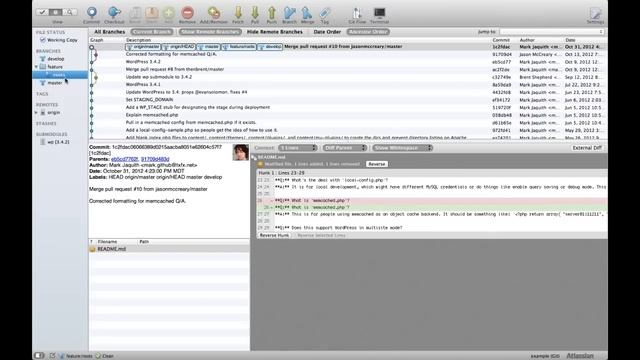The height and width of the screenshot is (360, 640).
Task: Click the greyed-out Add toolbar icon
Action: coord(169,13)
